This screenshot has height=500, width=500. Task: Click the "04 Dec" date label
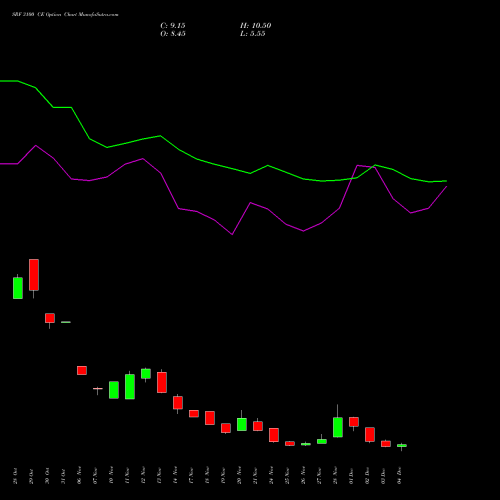(399, 476)
